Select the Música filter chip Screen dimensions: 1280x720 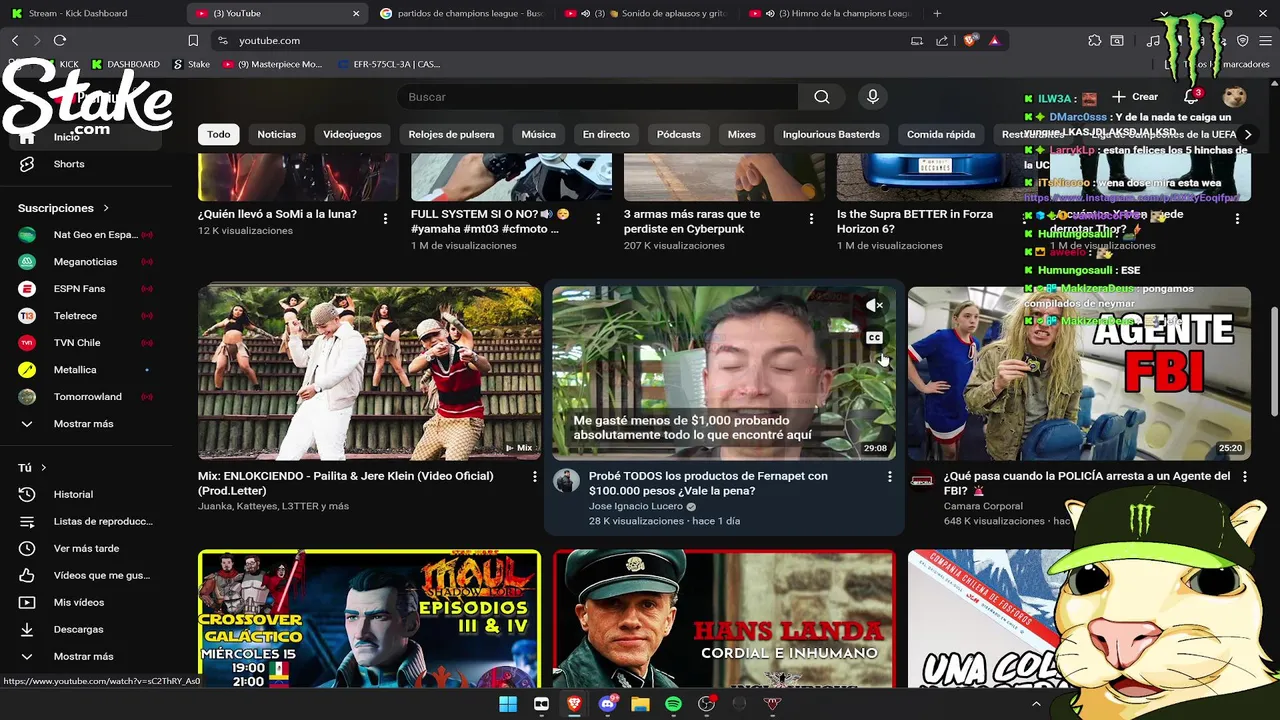point(538,134)
